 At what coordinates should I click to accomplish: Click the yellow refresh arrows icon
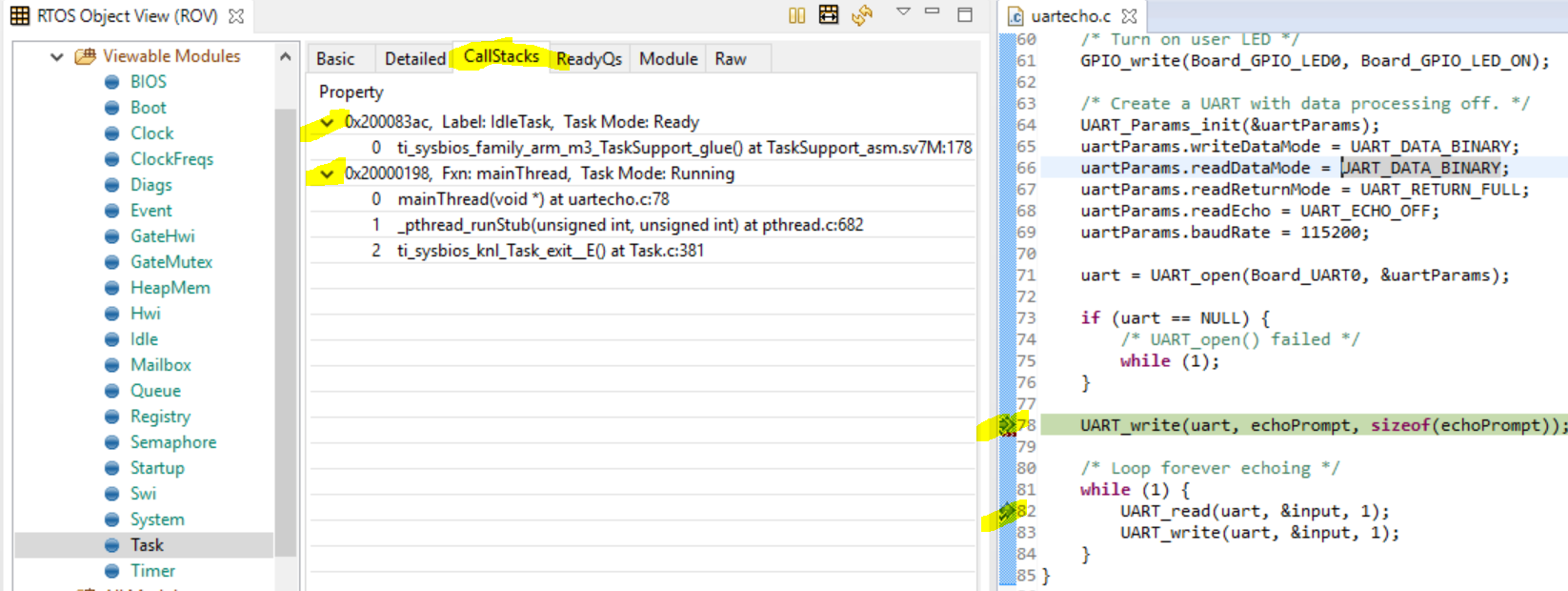tap(862, 15)
